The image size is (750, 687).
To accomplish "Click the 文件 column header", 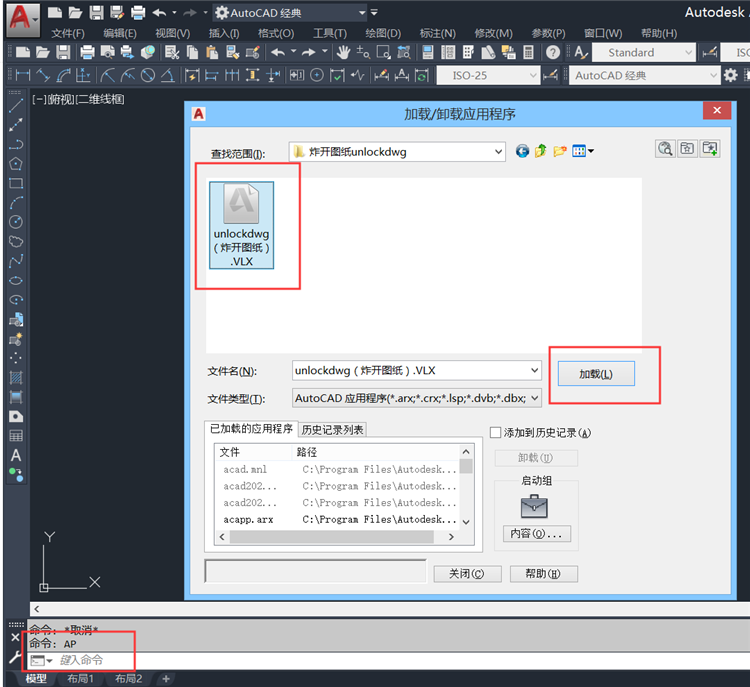I will pyautogui.click(x=254, y=452).
